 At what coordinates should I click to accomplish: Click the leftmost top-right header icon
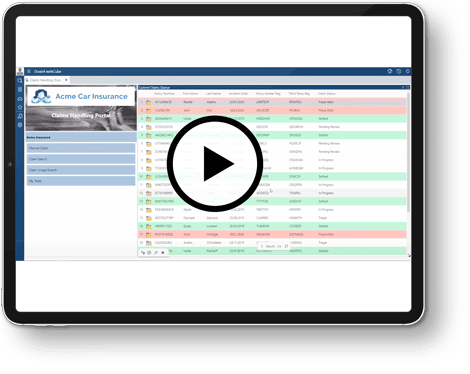390,71
